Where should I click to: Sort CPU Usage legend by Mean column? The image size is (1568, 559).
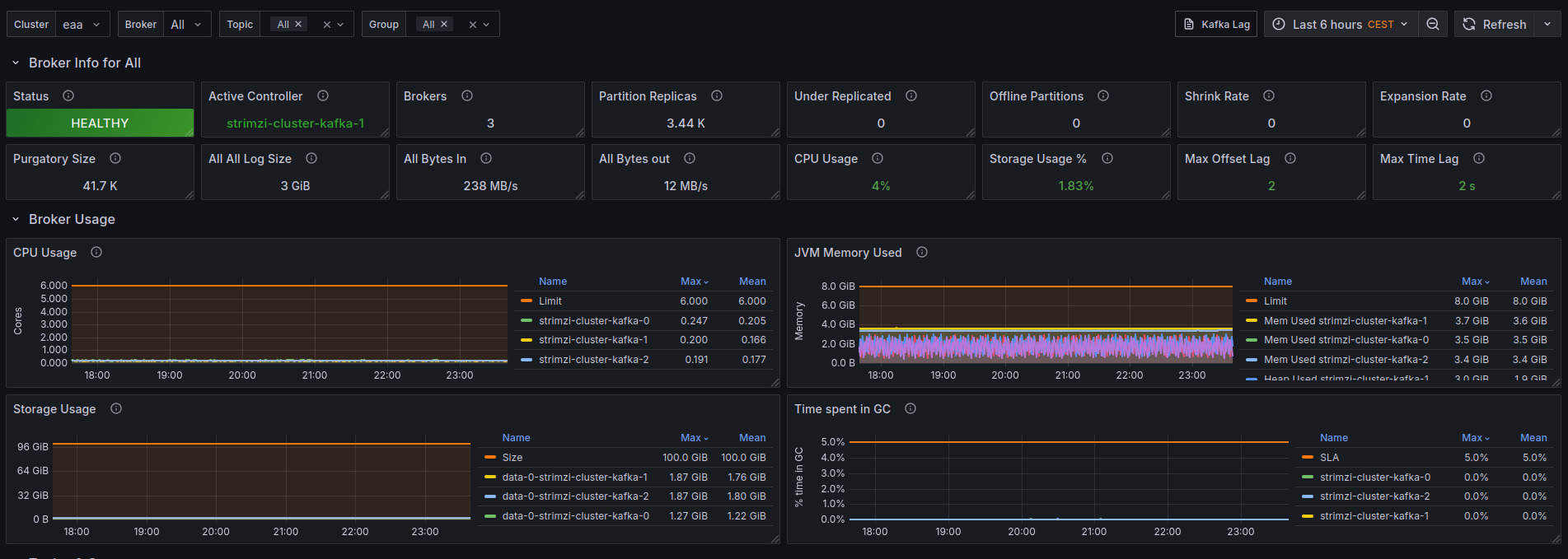tap(751, 282)
